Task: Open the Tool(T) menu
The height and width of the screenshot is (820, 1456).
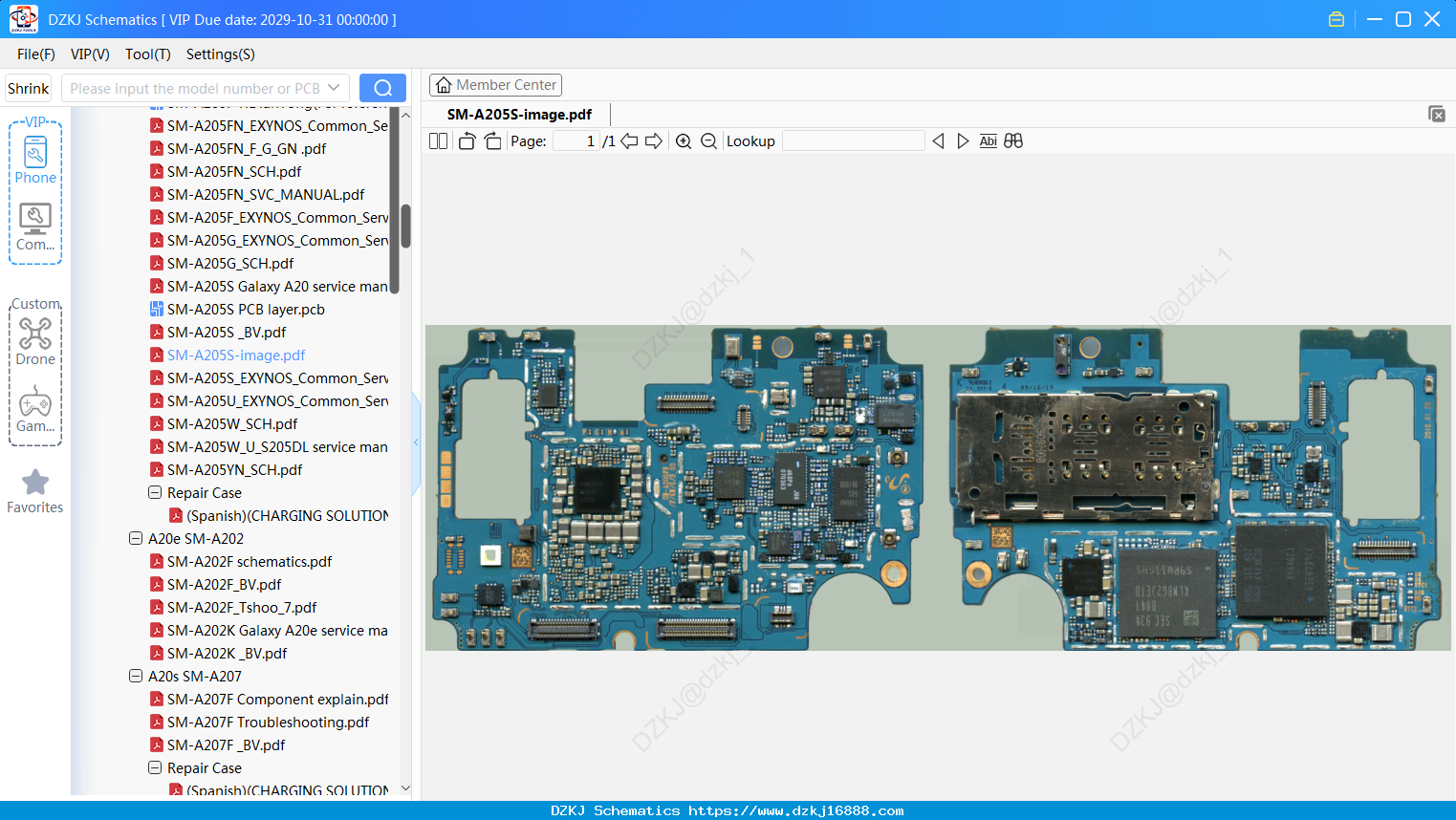Action: tap(148, 54)
